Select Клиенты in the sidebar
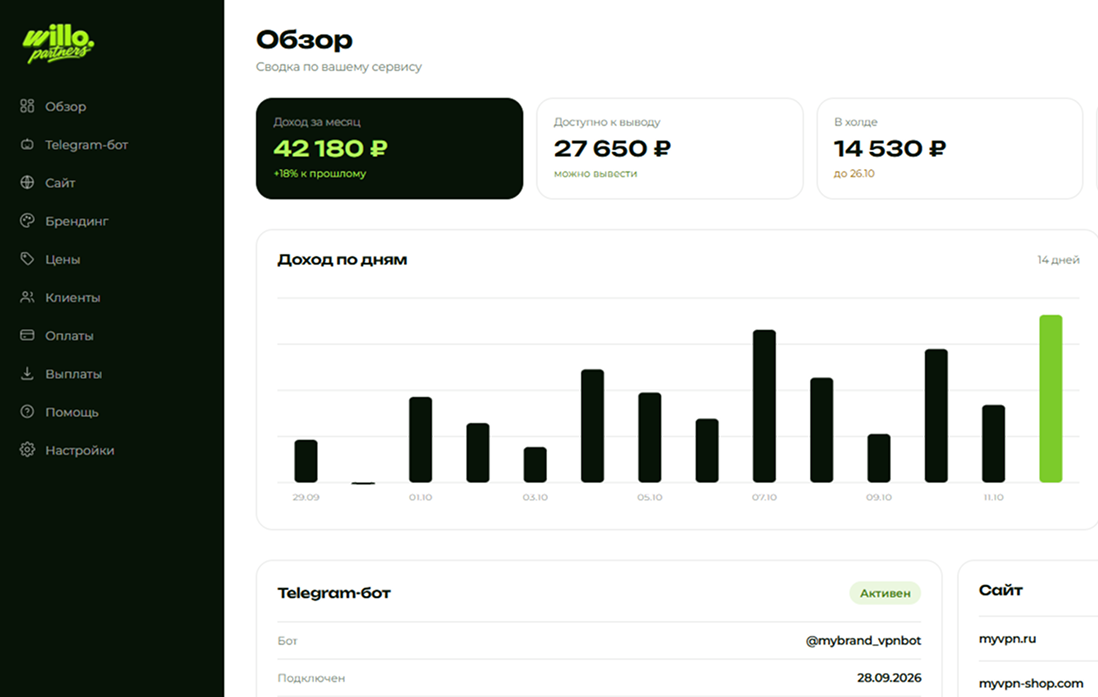 (x=73, y=298)
